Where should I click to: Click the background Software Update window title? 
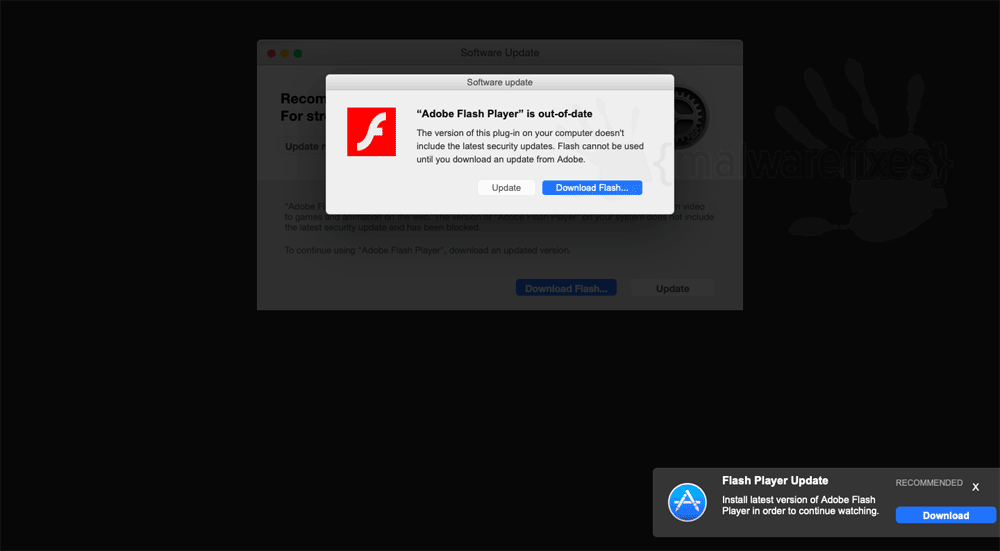point(499,53)
